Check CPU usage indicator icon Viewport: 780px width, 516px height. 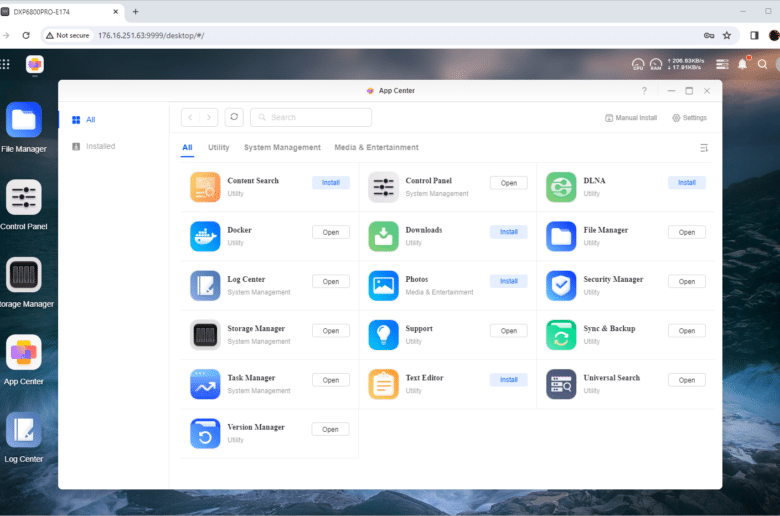tap(638, 64)
